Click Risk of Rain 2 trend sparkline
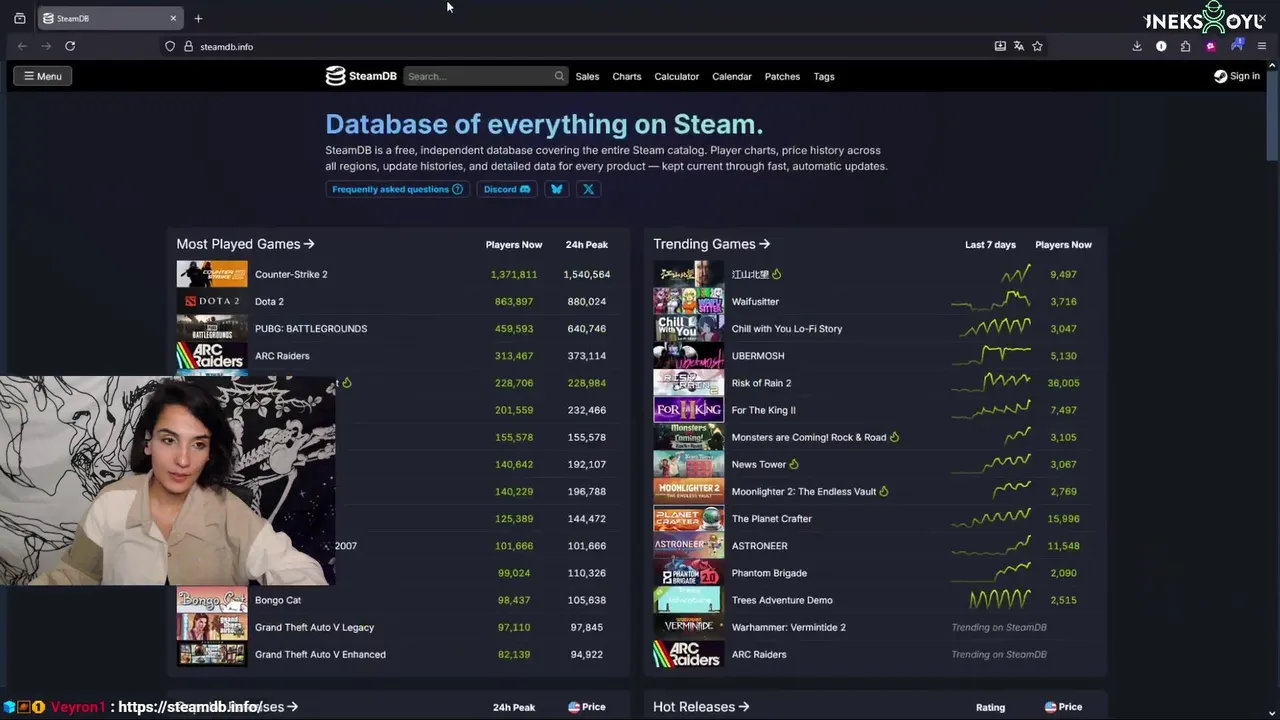 click(991, 382)
